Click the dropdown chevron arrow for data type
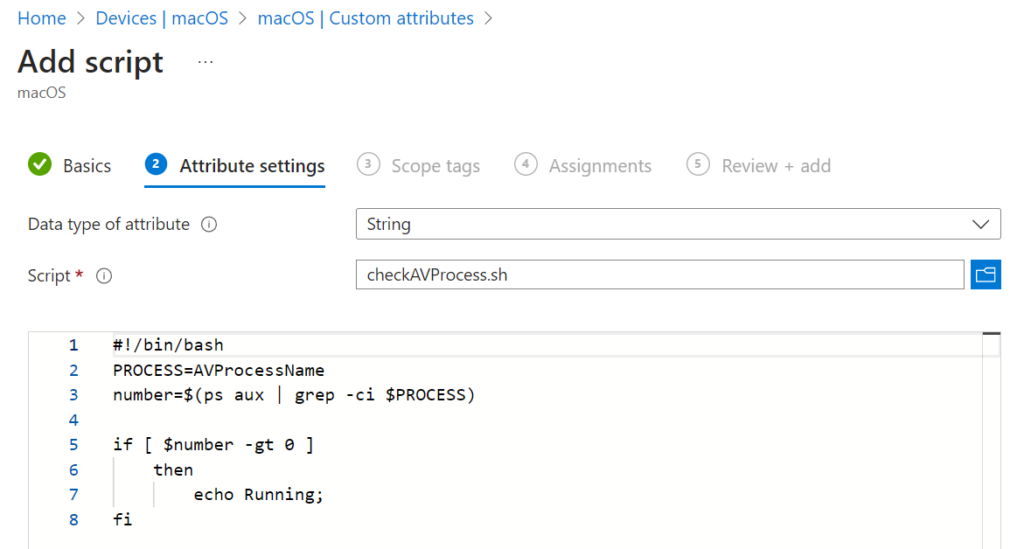This screenshot has width=1024, height=549. (980, 225)
